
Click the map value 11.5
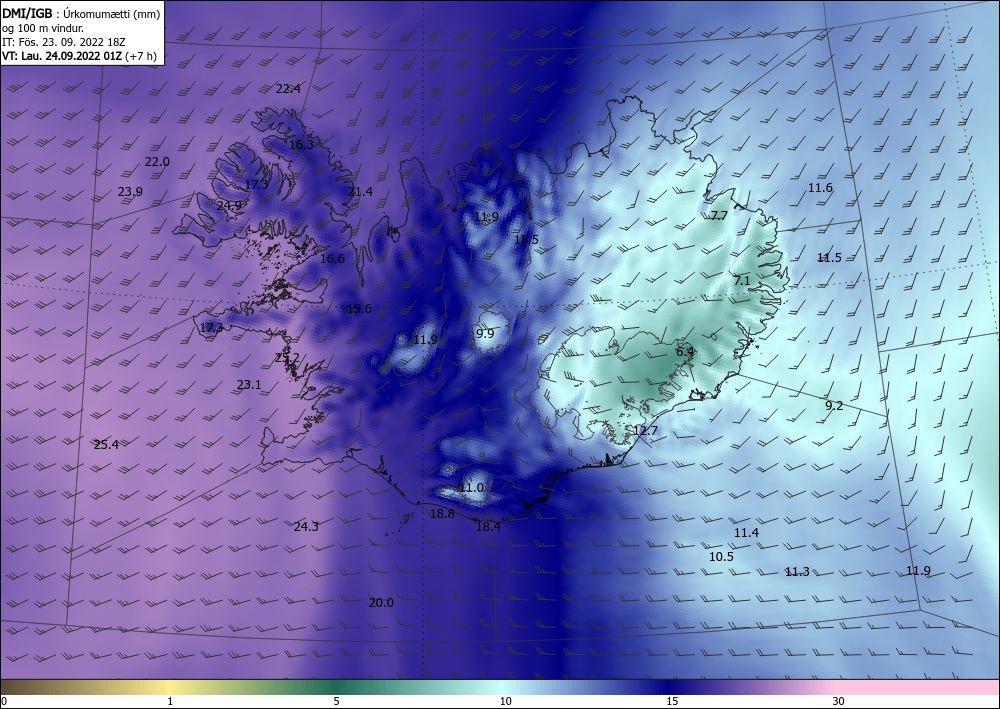[829, 258]
